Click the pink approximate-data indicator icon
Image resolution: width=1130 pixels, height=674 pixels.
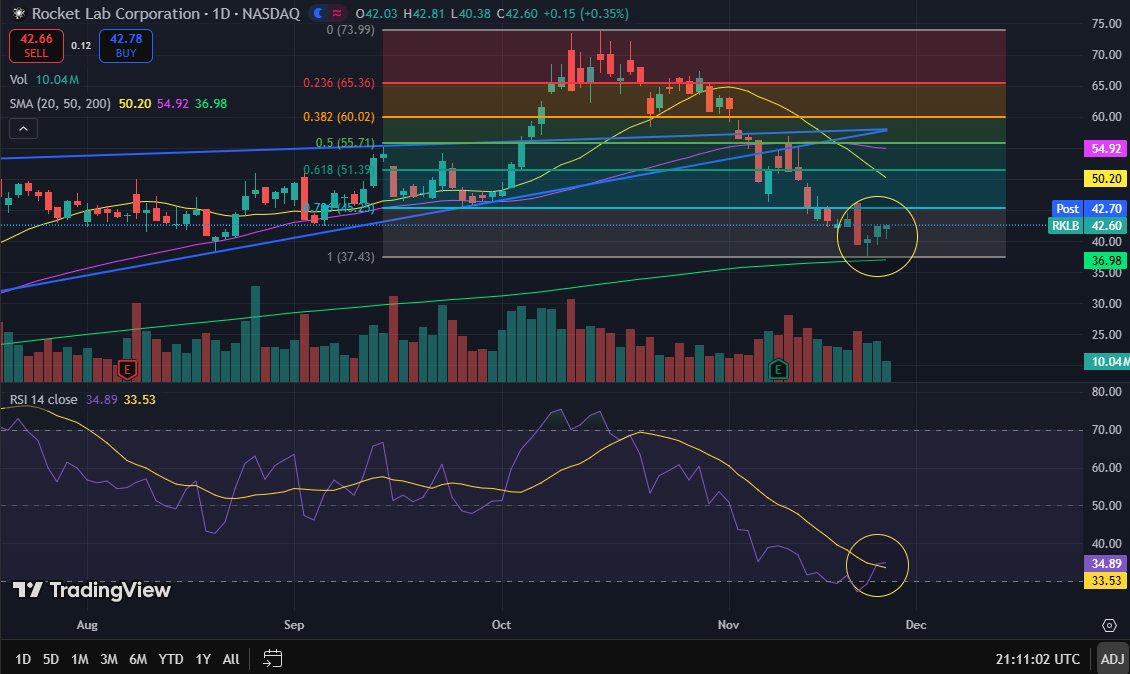[337, 13]
